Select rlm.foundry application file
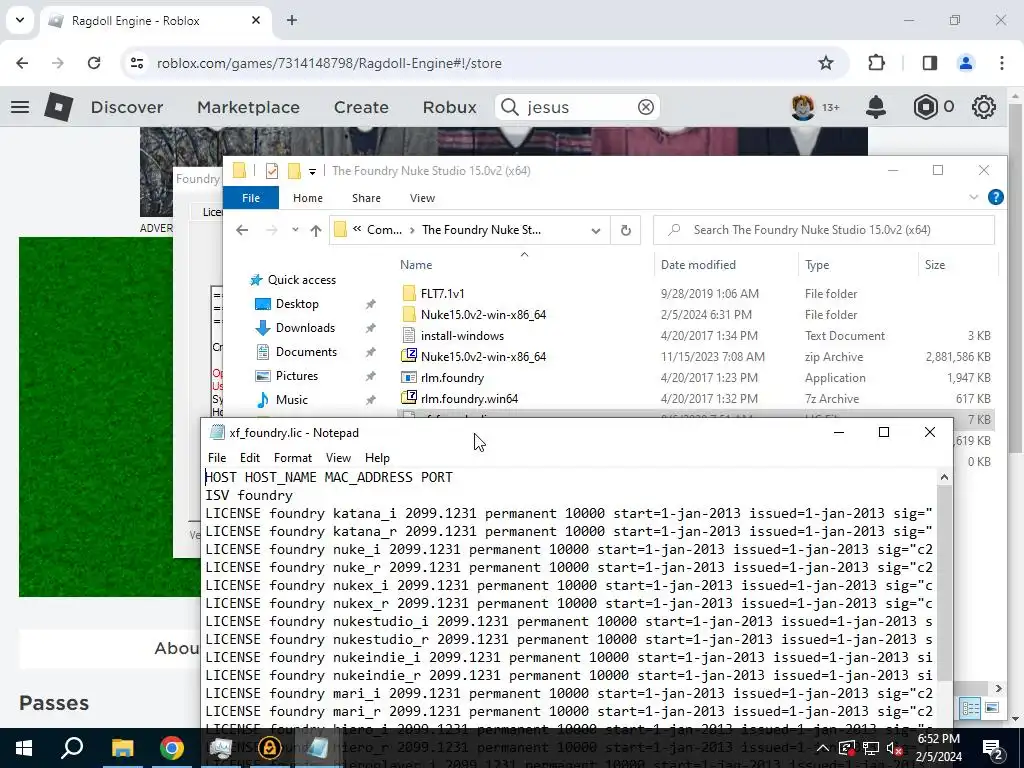 (x=453, y=377)
